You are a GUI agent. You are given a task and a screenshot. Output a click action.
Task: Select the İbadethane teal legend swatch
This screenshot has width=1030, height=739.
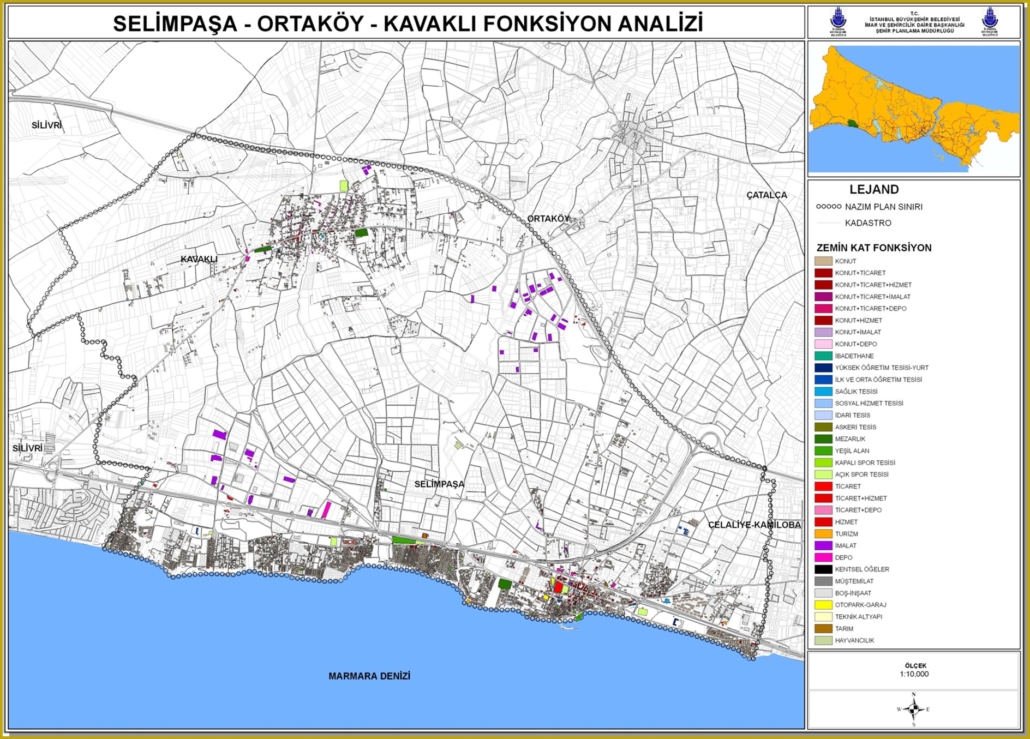[x=822, y=356]
